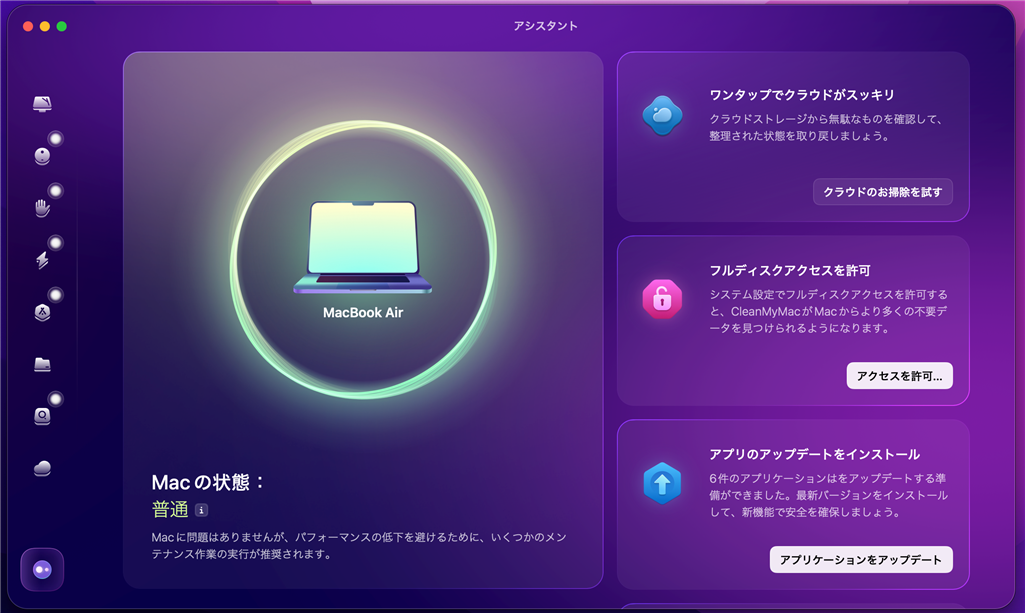
Task: Click the blue cloud cleanup card icon
Action: (x=662, y=116)
